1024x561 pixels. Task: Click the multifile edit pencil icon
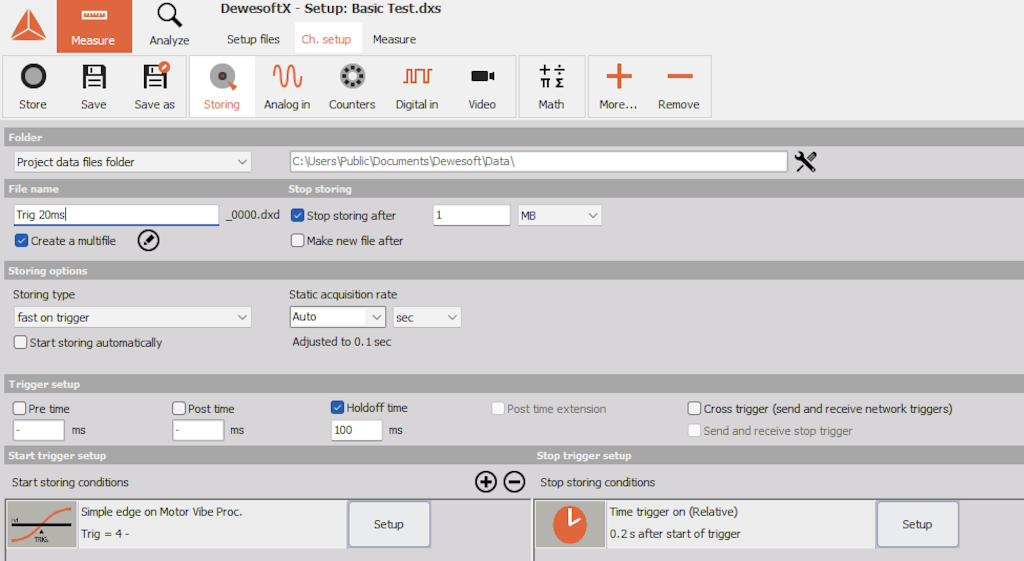148,240
